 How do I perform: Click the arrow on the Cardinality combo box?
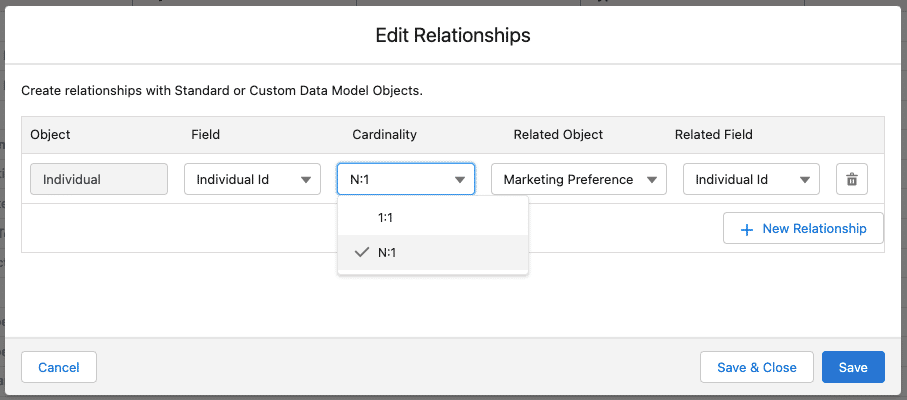tap(460, 180)
